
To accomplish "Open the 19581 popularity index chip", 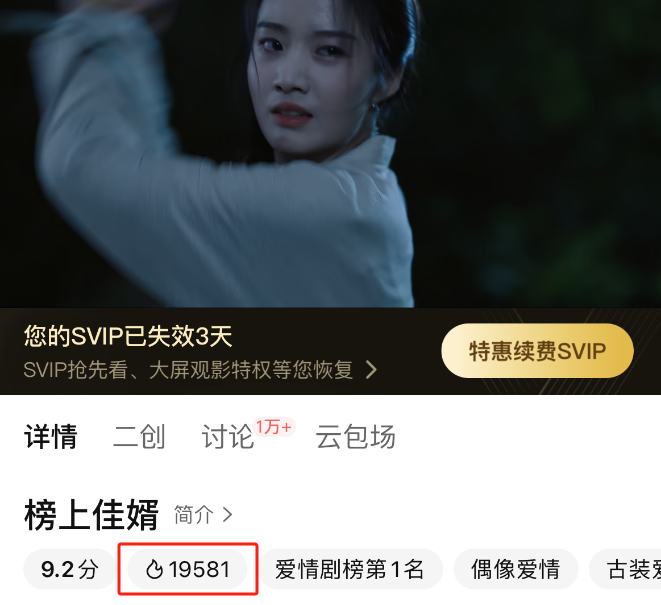I will [x=187, y=569].
